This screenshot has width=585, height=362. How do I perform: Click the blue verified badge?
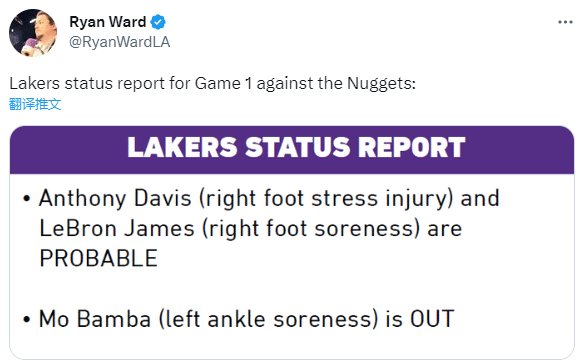click(158, 22)
